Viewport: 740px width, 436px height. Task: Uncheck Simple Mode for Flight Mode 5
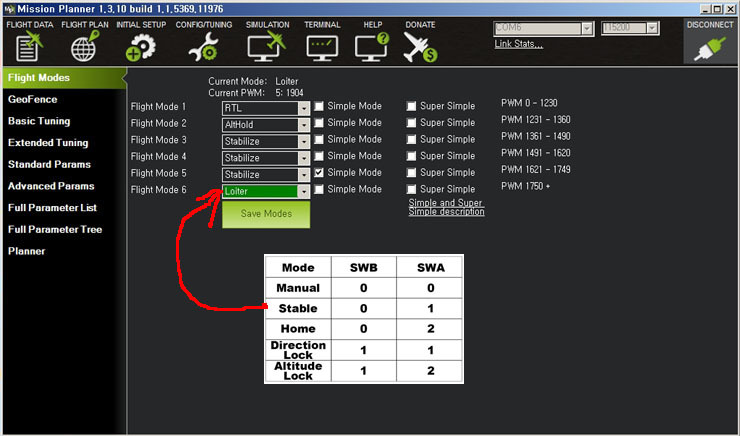coord(319,172)
